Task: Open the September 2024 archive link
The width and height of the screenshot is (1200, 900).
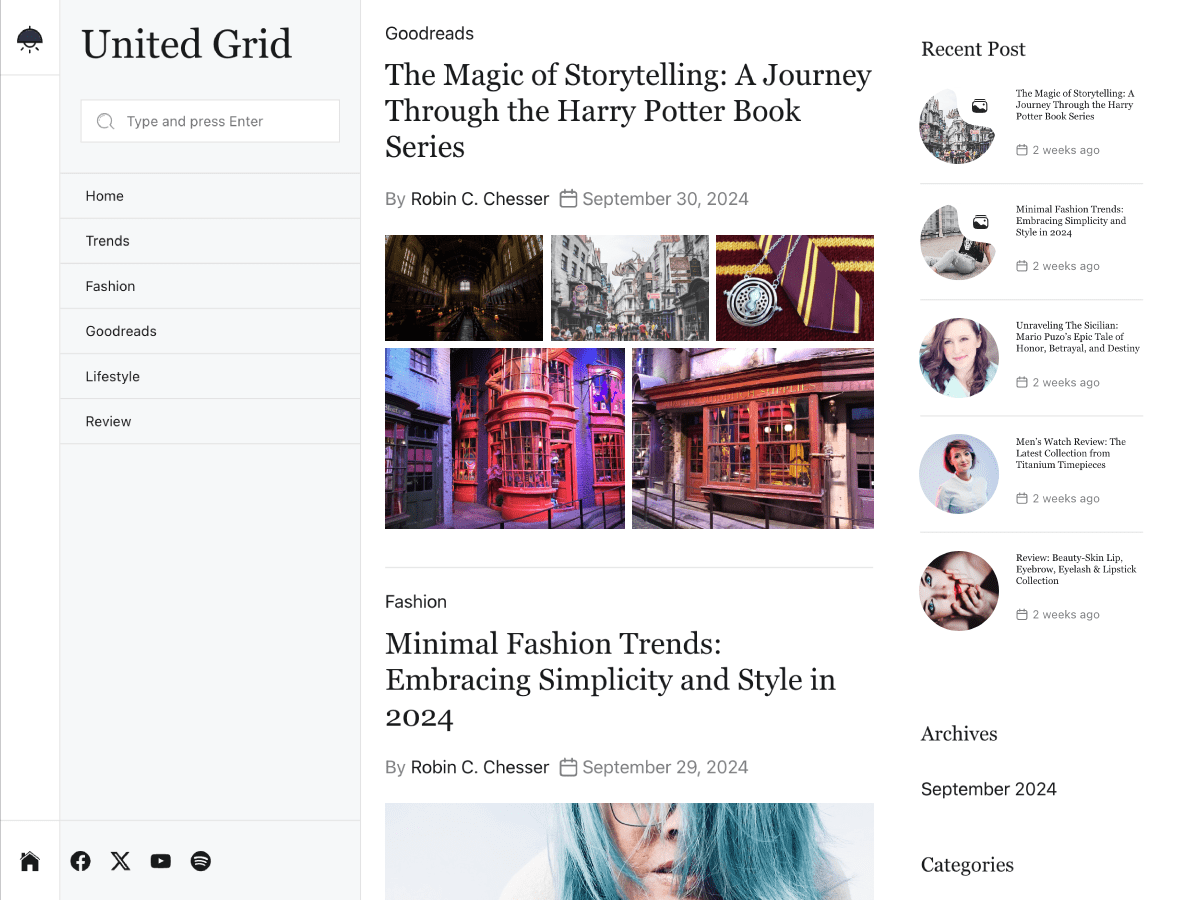Action: [x=988, y=789]
